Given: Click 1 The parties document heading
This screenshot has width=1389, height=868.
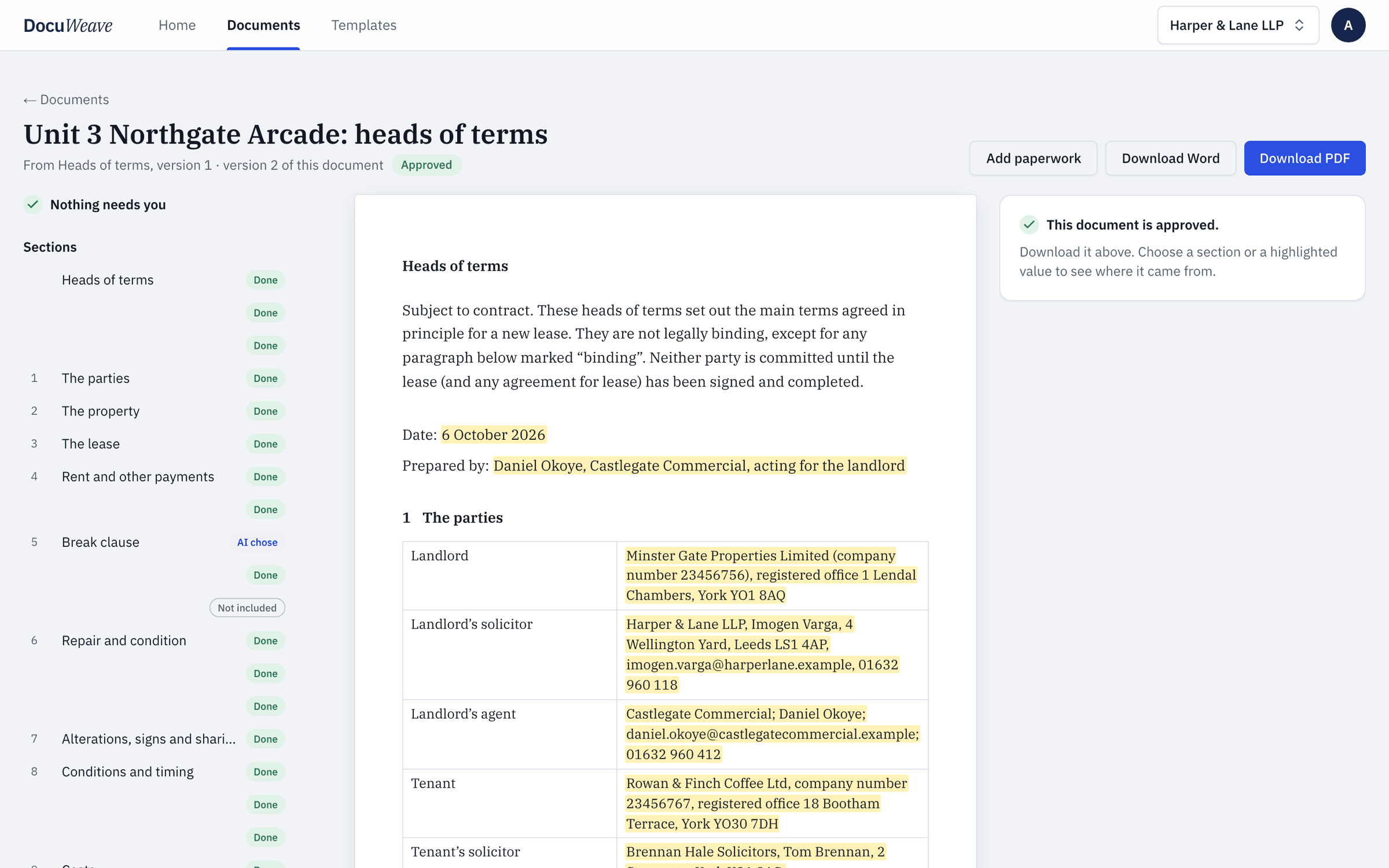Looking at the screenshot, I should point(453,517).
